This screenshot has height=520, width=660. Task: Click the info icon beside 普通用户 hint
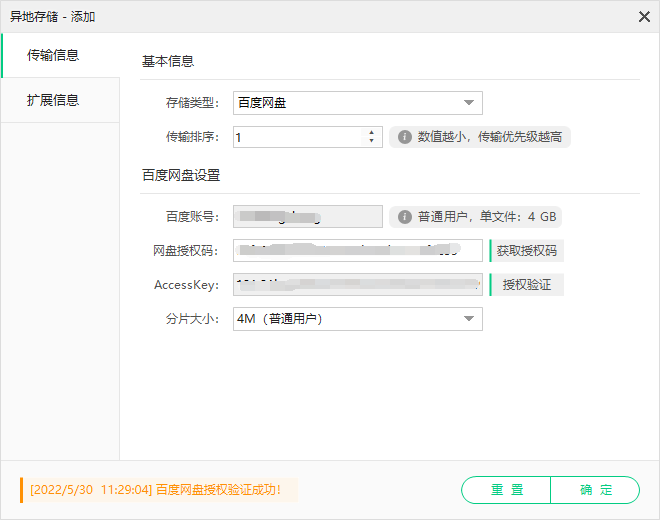(x=405, y=217)
